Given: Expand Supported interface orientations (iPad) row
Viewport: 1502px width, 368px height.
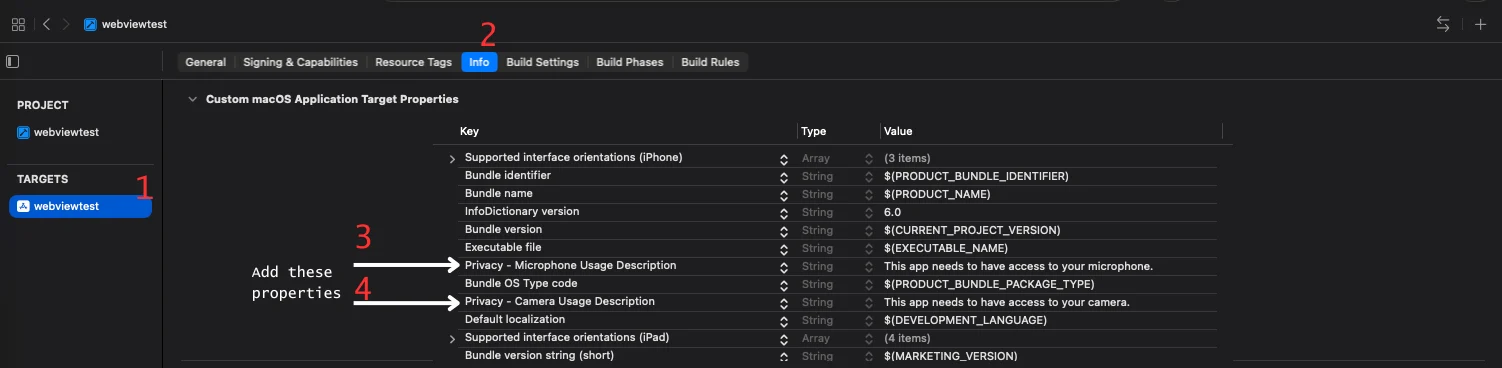Looking at the screenshot, I should 452,339.
